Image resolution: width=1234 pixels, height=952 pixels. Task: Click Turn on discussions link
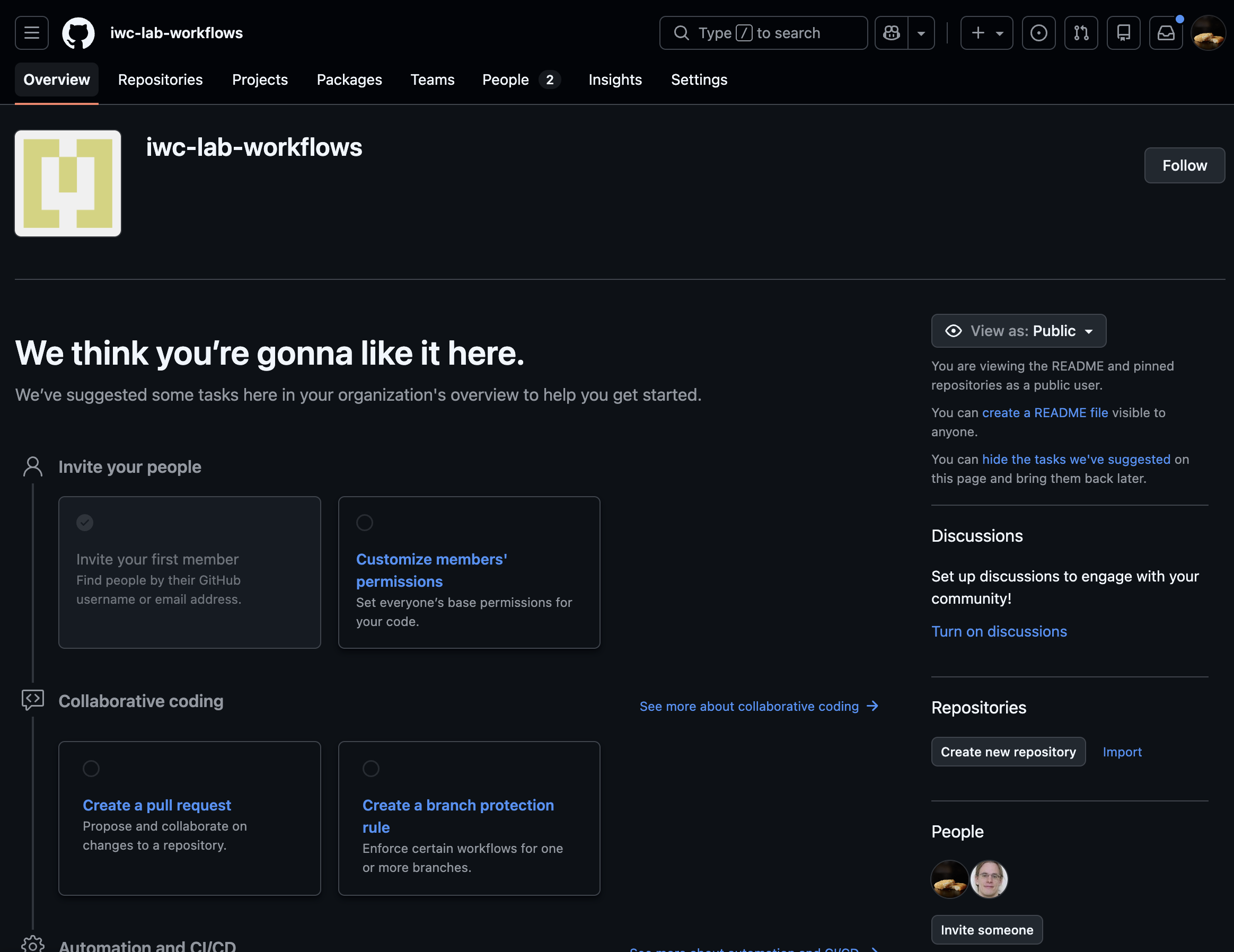[x=999, y=632]
